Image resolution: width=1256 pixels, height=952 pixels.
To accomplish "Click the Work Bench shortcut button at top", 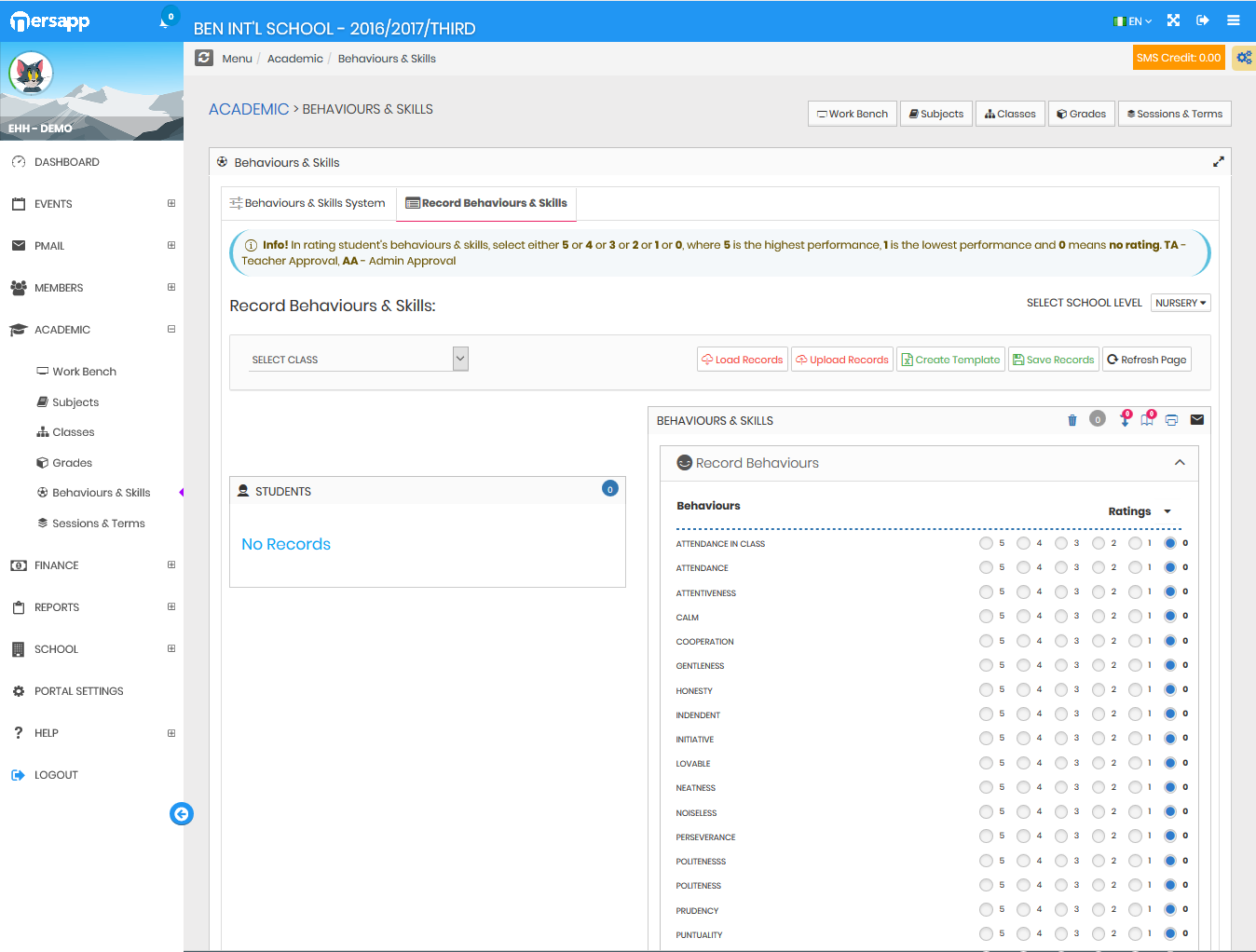I will click(x=853, y=114).
